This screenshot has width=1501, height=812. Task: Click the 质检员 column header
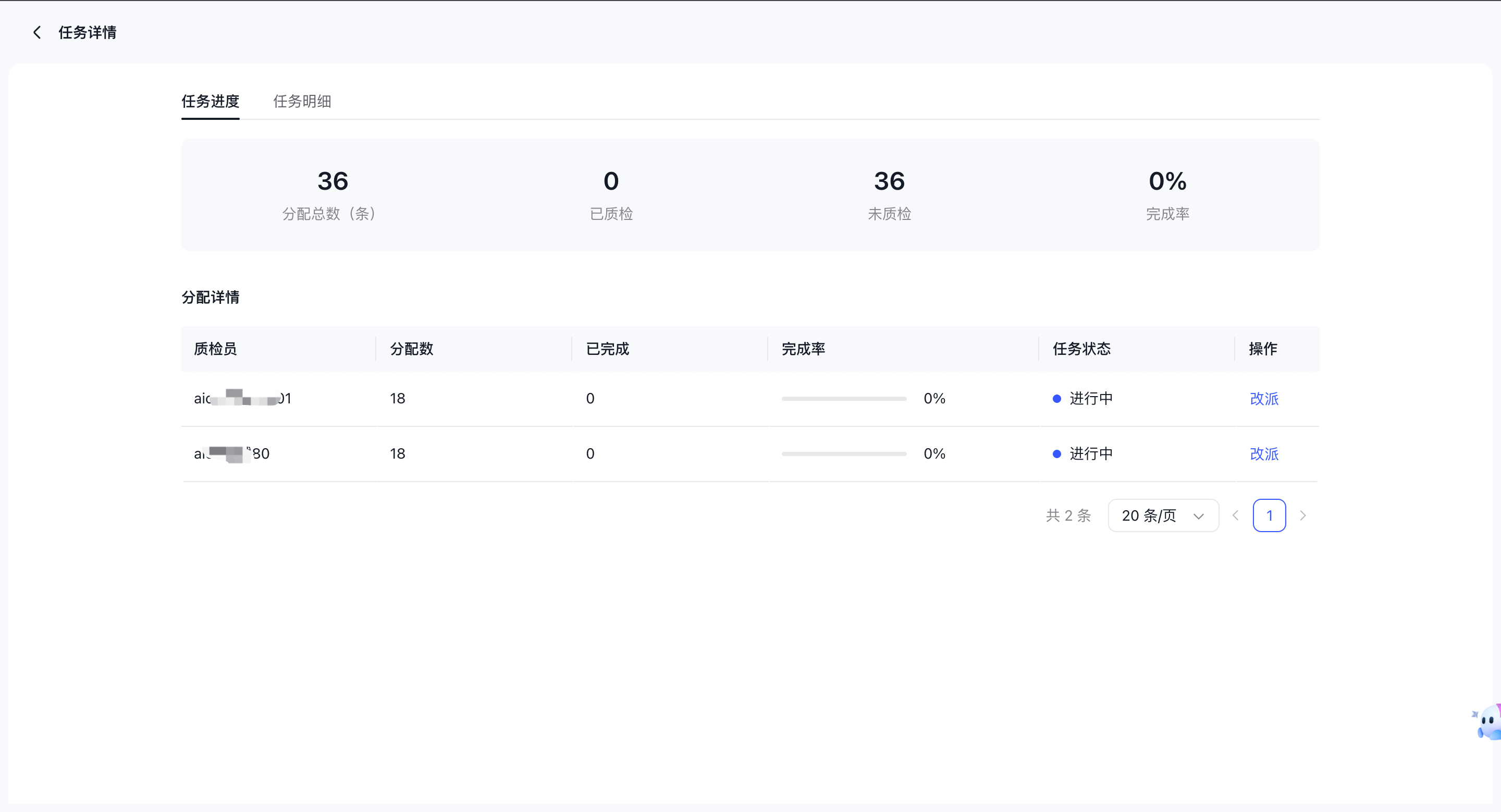[x=215, y=349]
